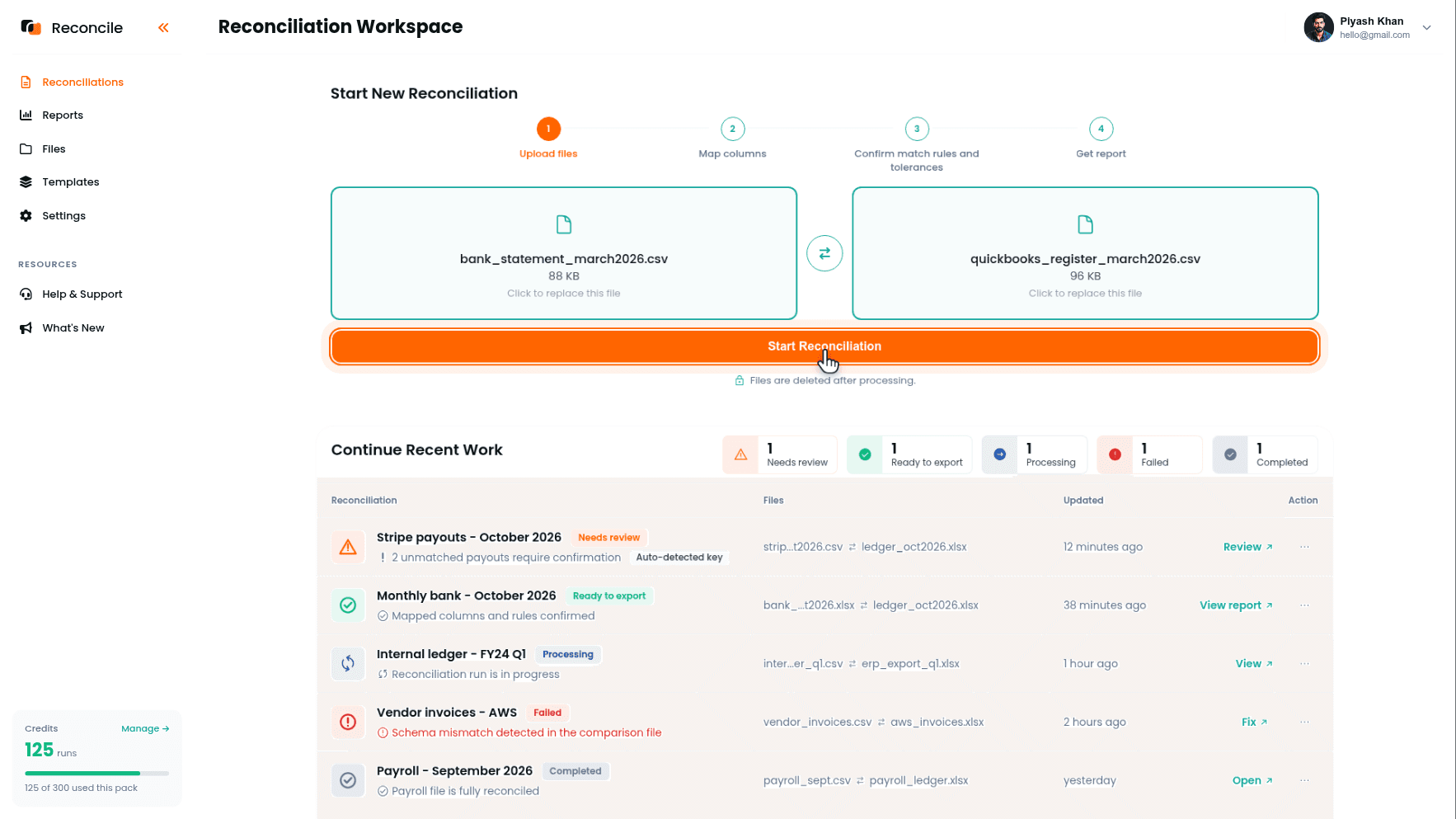Expand the user account dropdown chevron
The height and width of the screenshot is (819, 1456).
pos(1427,27)
